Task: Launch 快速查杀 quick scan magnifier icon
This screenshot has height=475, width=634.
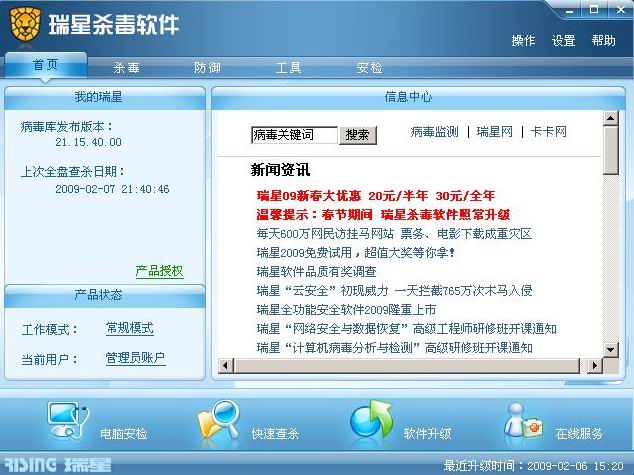Action: click(x=218, y=420)
